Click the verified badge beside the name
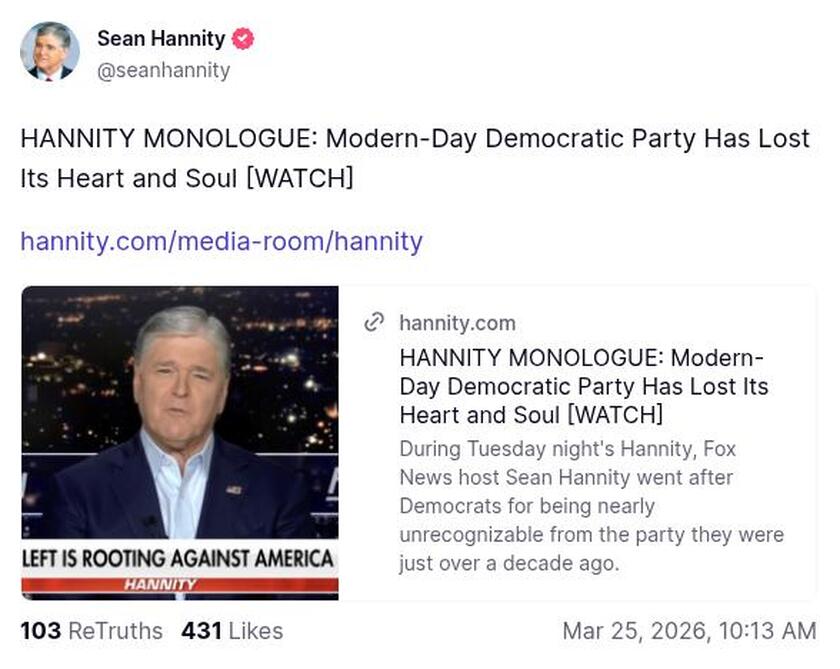840x669 pixels. (243, 40)
